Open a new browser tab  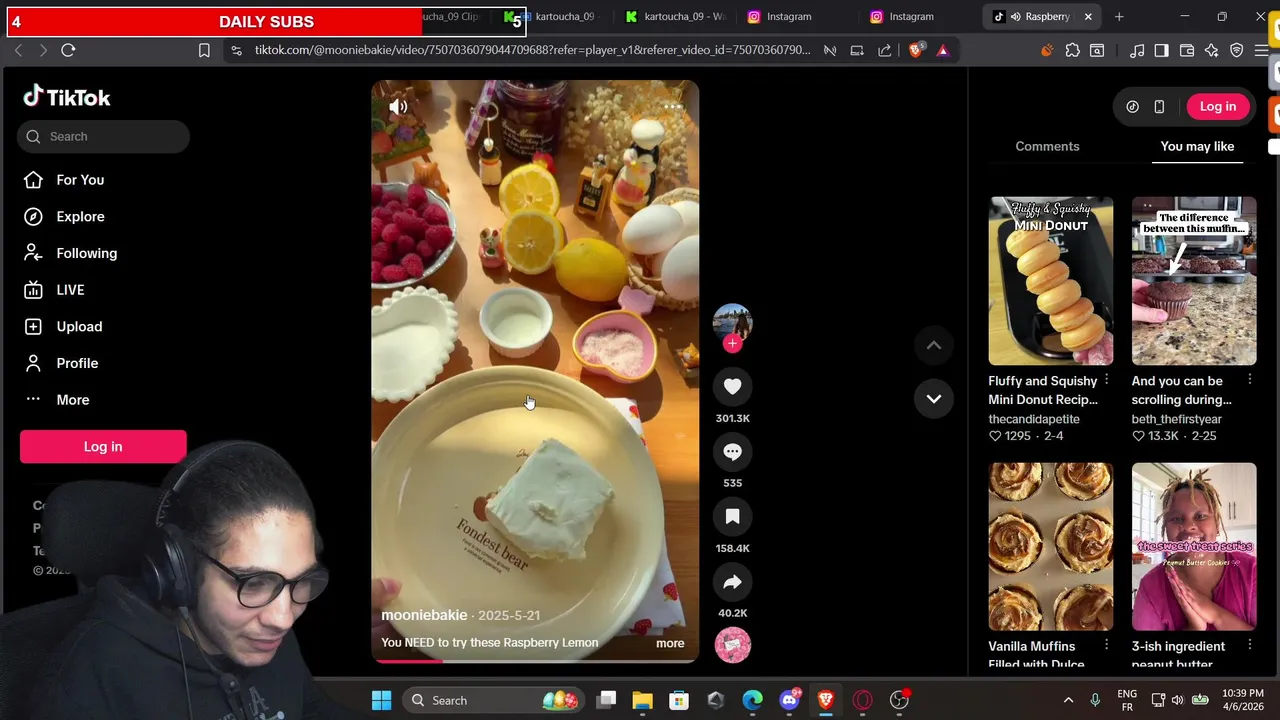(x=1119, y=16)
